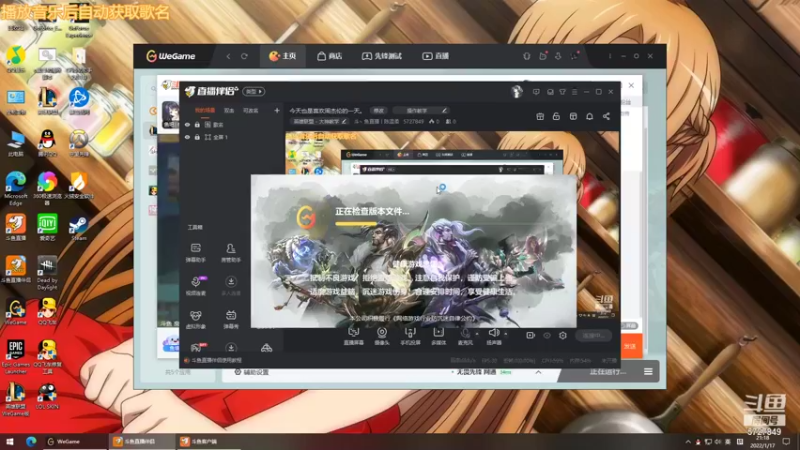Lock or unlock the first source layer
The height and width of the screenshot is (450, 800).
[x=197, y=124]
